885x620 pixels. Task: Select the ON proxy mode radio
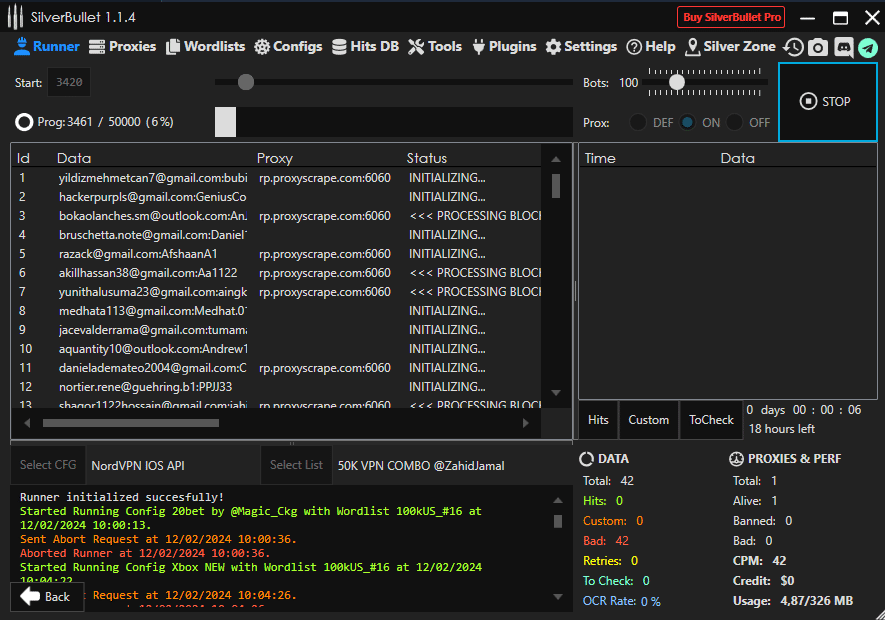click(x=688, y=123)
